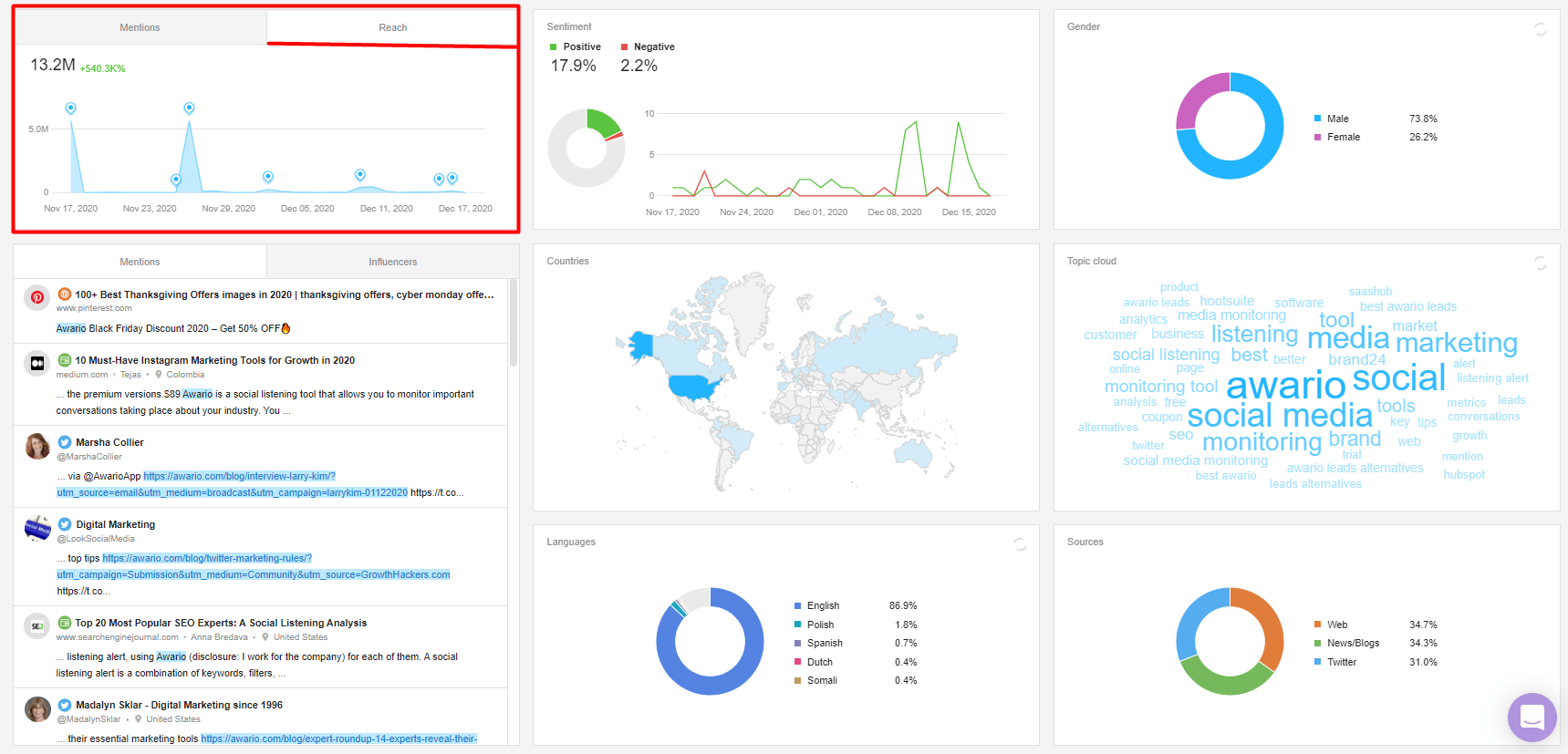The width and height of the screenshot is (1568, 754).
Task: Click hubspot in the topic cloud
Action: pyautogui.click(x=1464, y=474)
